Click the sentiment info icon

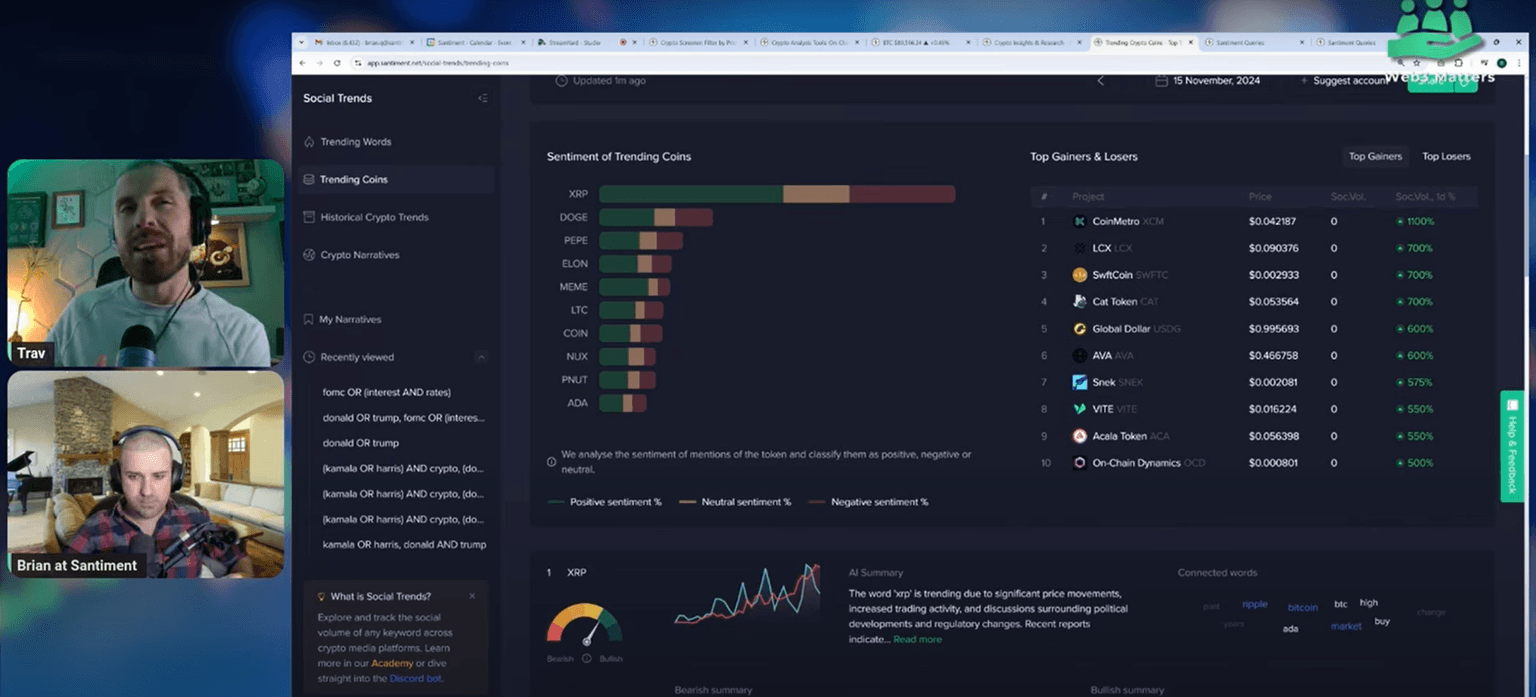[552, 462]
